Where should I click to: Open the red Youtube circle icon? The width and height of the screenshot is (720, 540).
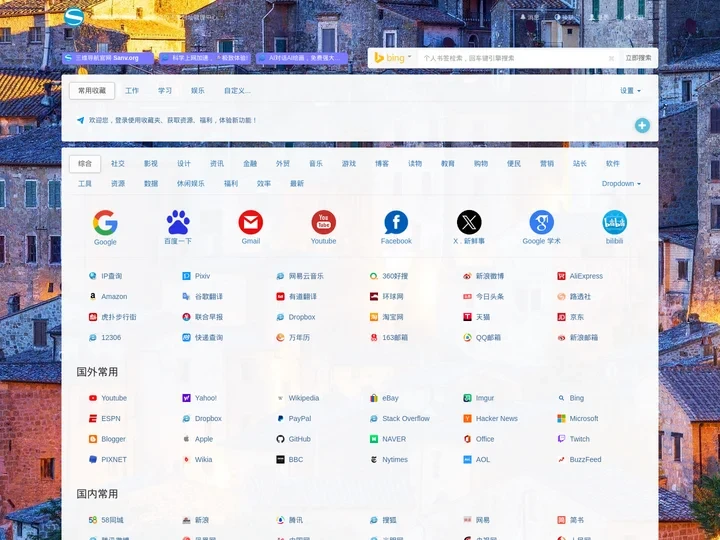coord(323,222)
